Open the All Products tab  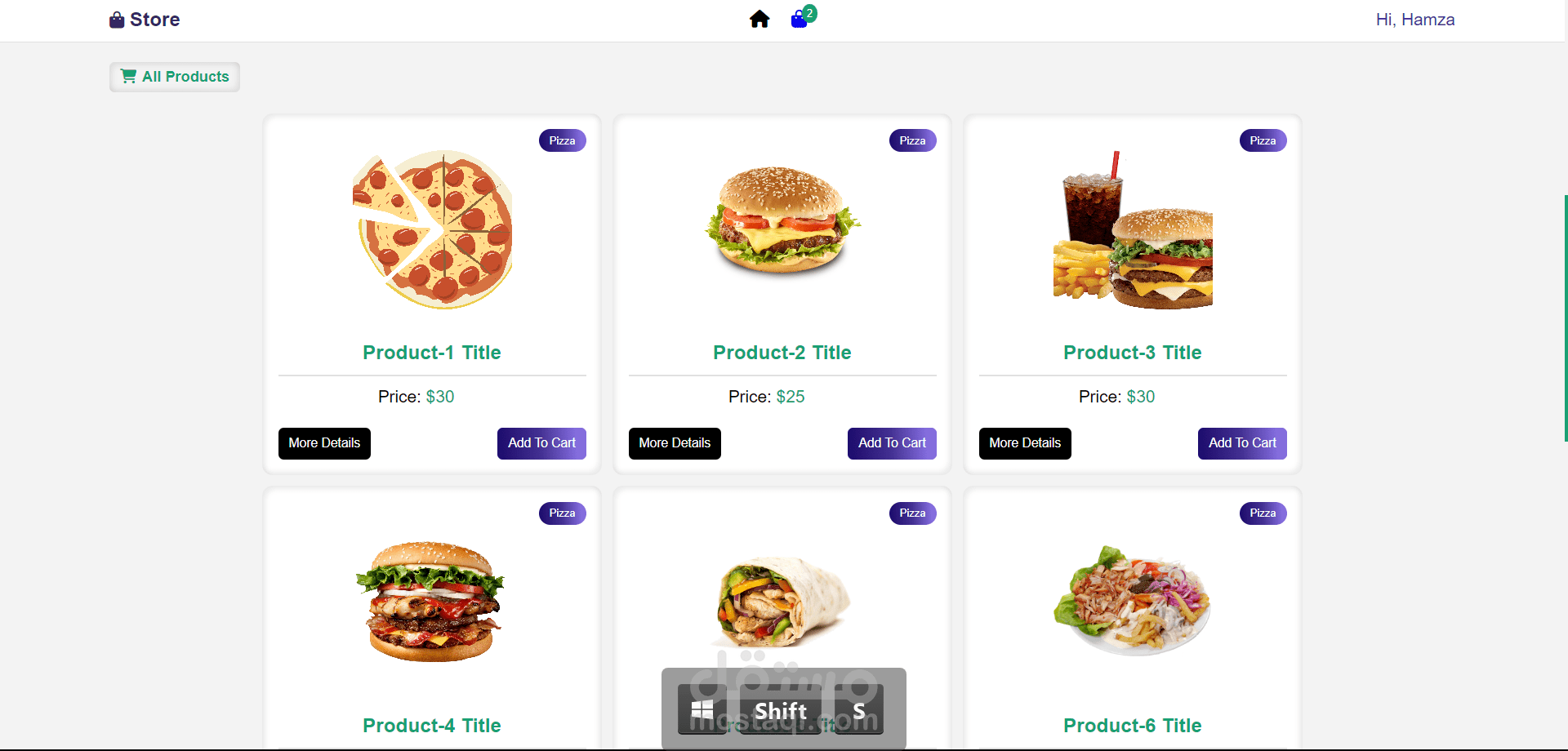[175, 77]
